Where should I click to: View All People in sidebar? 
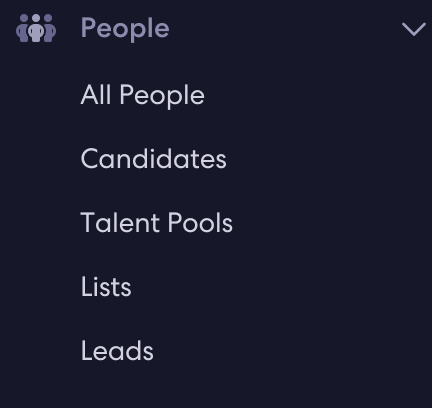coord(142,95)
